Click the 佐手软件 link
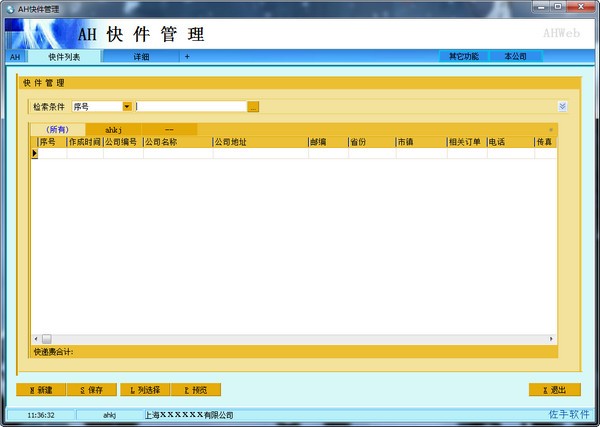The height and width of the screenshot is (427, 600). [569, 414]
